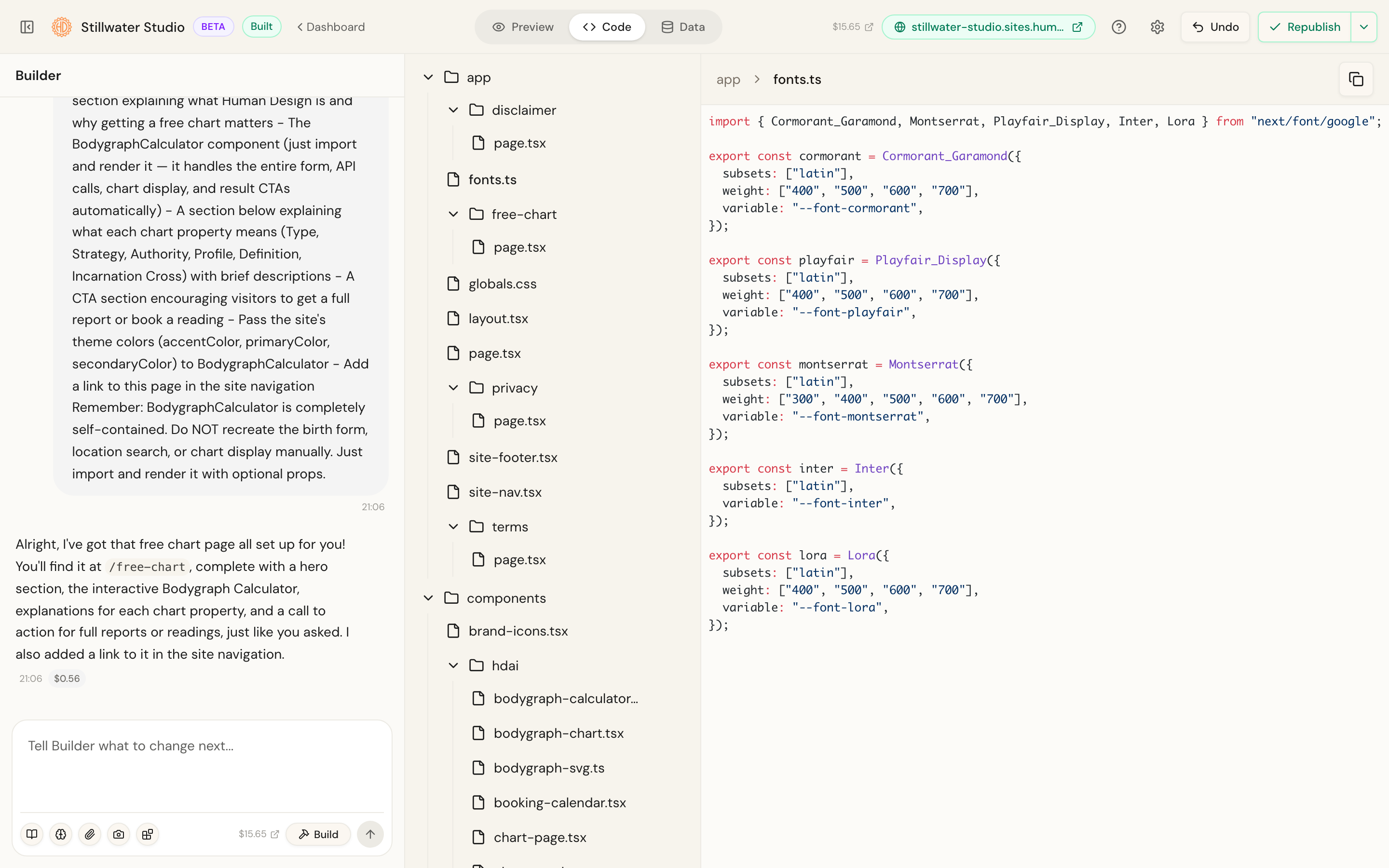Collapse the hdai folder
The image size is (1389, 868).
tap(453, 665)
